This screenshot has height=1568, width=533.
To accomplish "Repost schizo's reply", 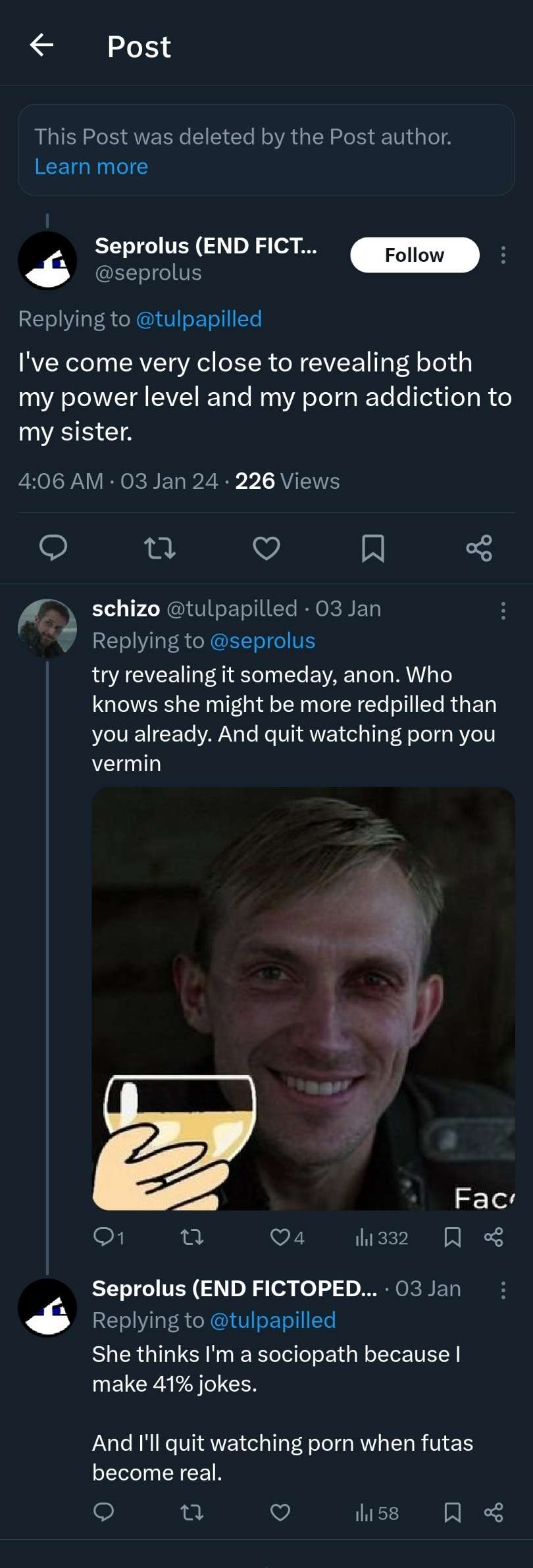I will [192, 1238].
